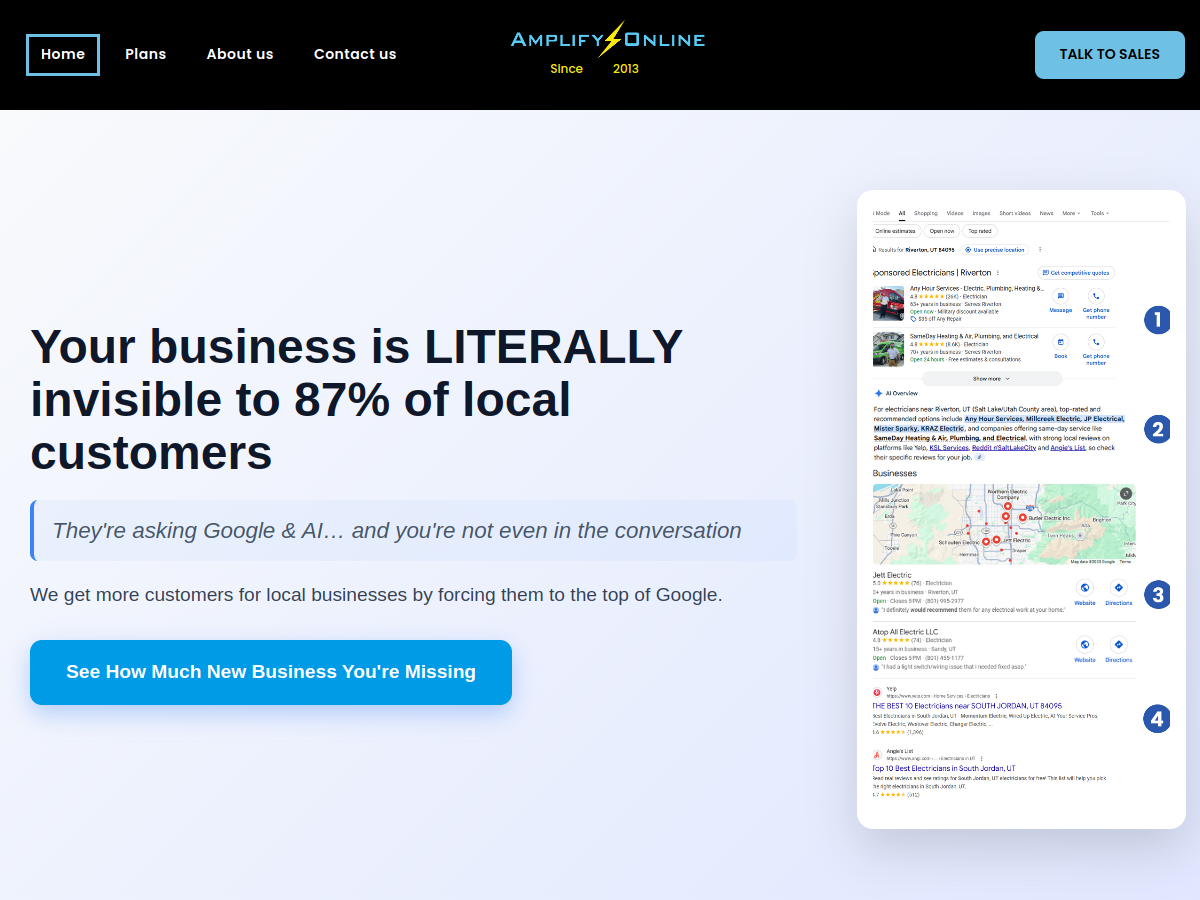Screen dimensions: 1200x900
Task: Switch to the Videos search tab
Action: tap(955, 213)
